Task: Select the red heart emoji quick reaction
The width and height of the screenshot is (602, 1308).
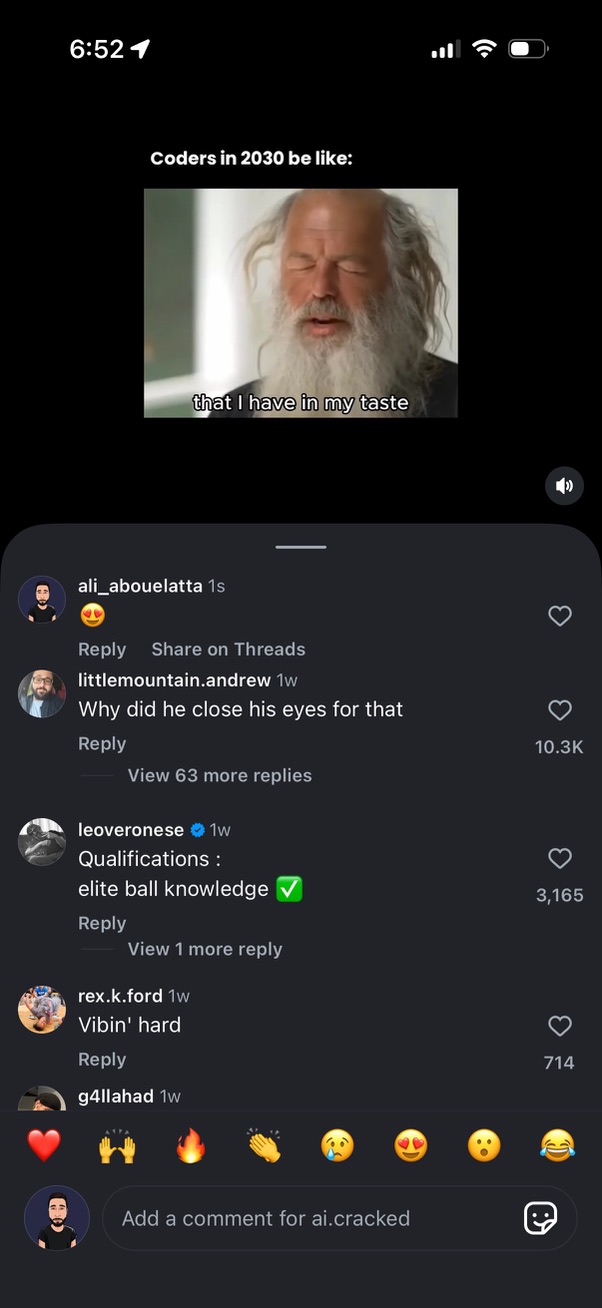Action: pos(43,1146)
